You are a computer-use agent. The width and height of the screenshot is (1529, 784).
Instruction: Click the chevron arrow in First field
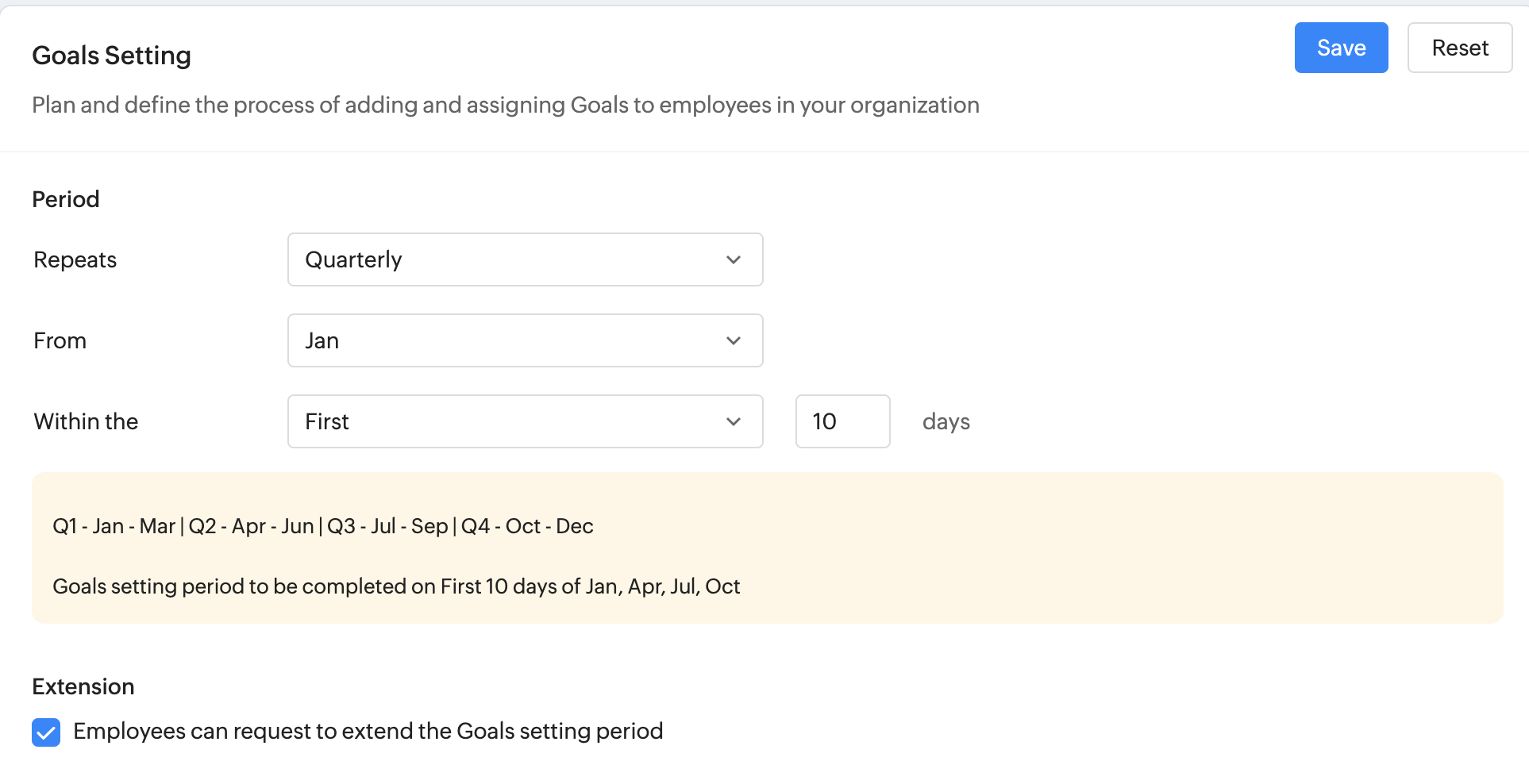pos(734,421)
